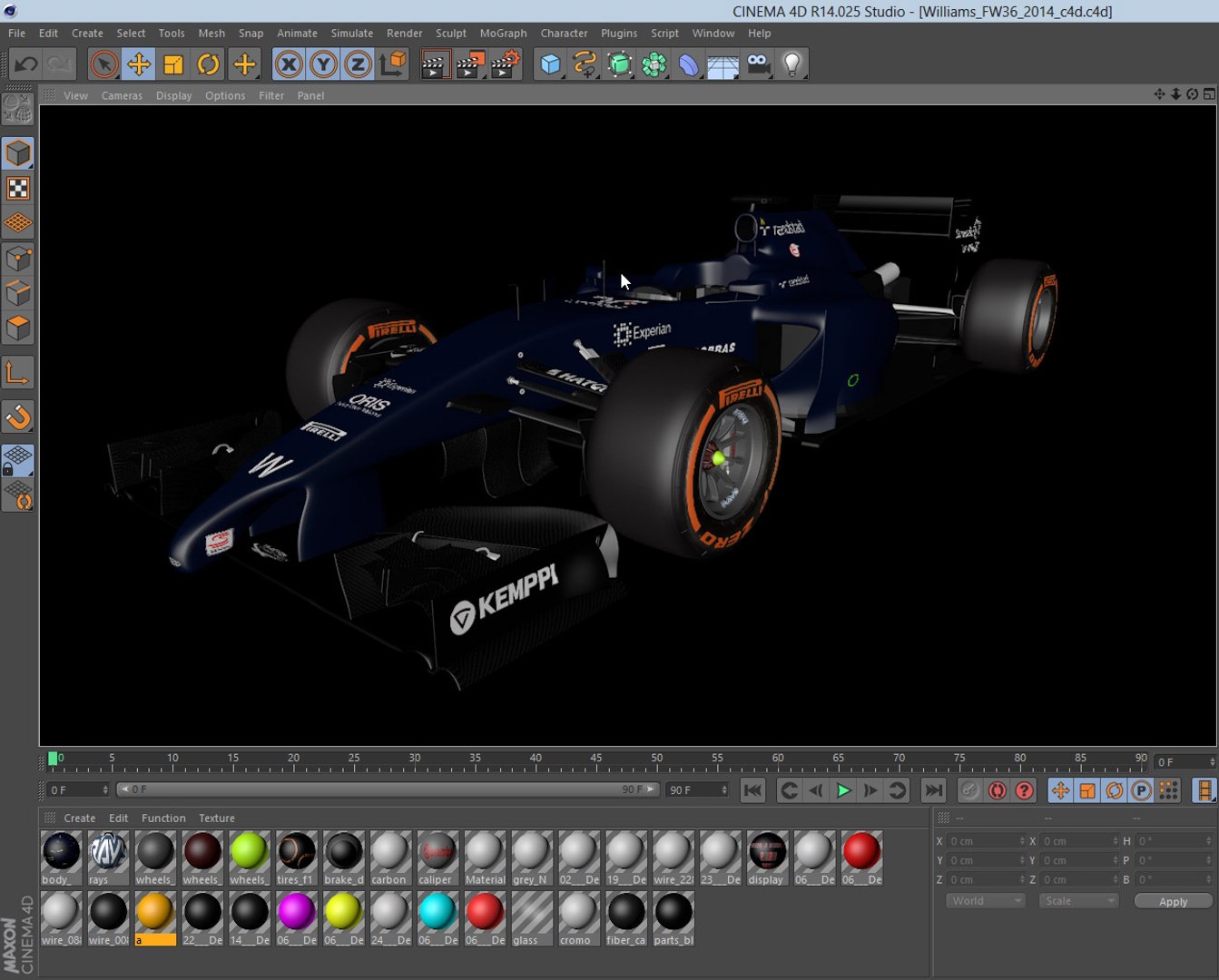1219x980 pixels.
Task: Open the World coordinate system dropdown
Action: [x=986, y=901]
